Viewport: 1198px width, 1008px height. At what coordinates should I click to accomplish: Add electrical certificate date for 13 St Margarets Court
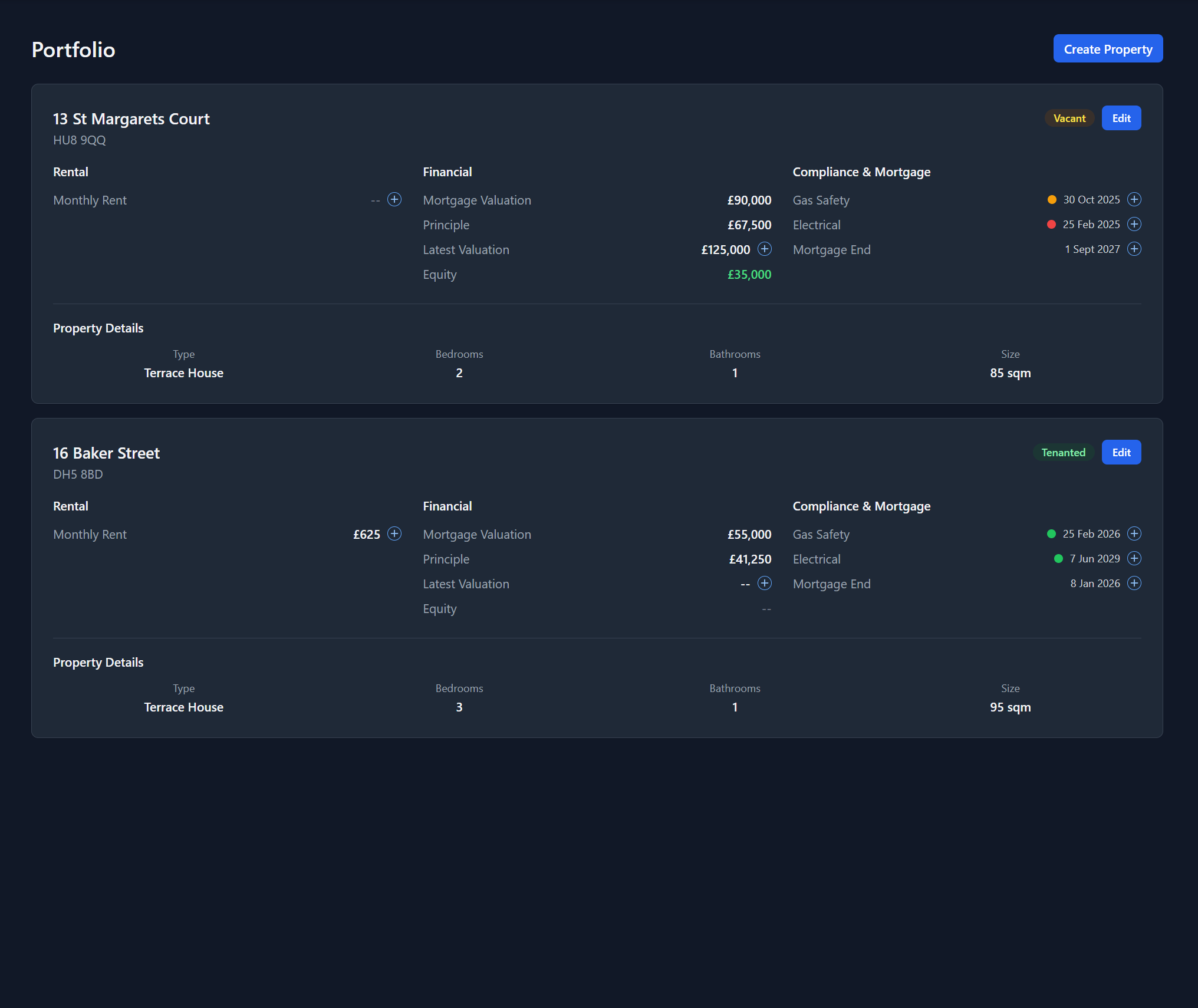pyautogui.click(x=1134, y=224)
